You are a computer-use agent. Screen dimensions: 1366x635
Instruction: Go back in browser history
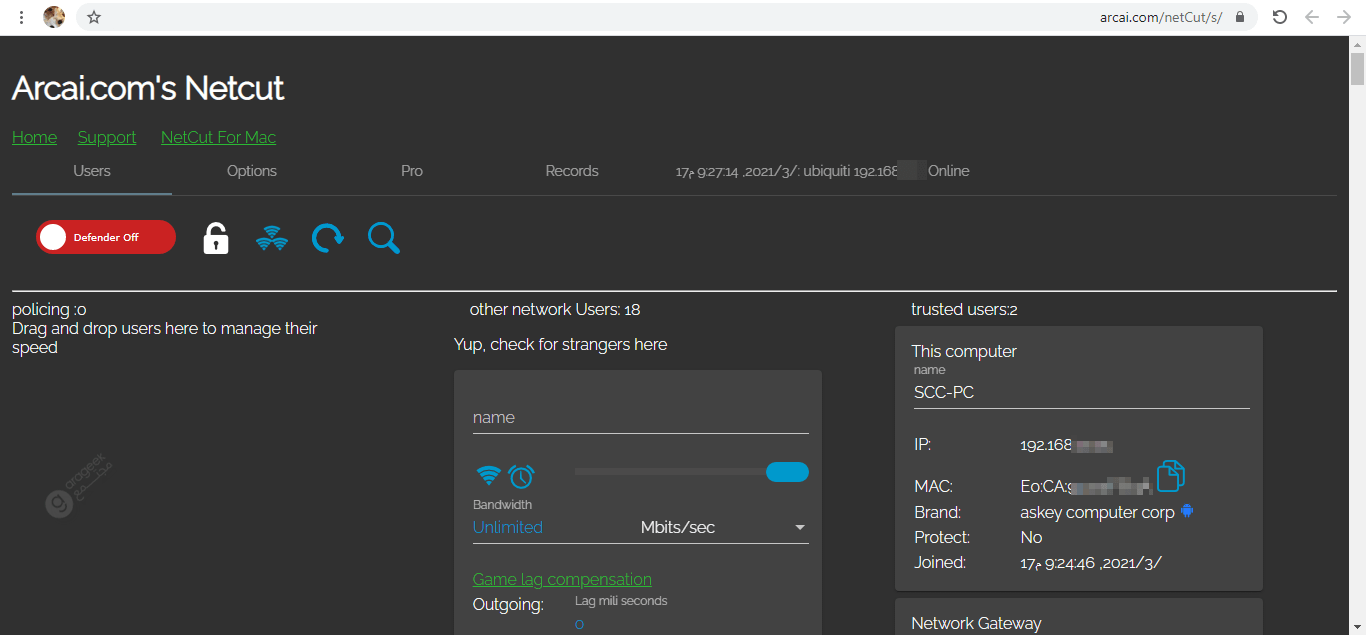click(x=1312, y=17)
